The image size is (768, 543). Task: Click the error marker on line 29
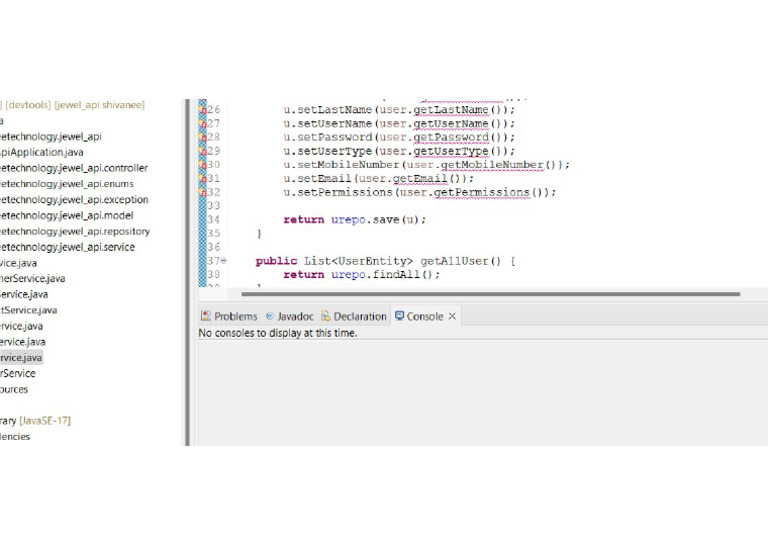[x=203, y=151]
